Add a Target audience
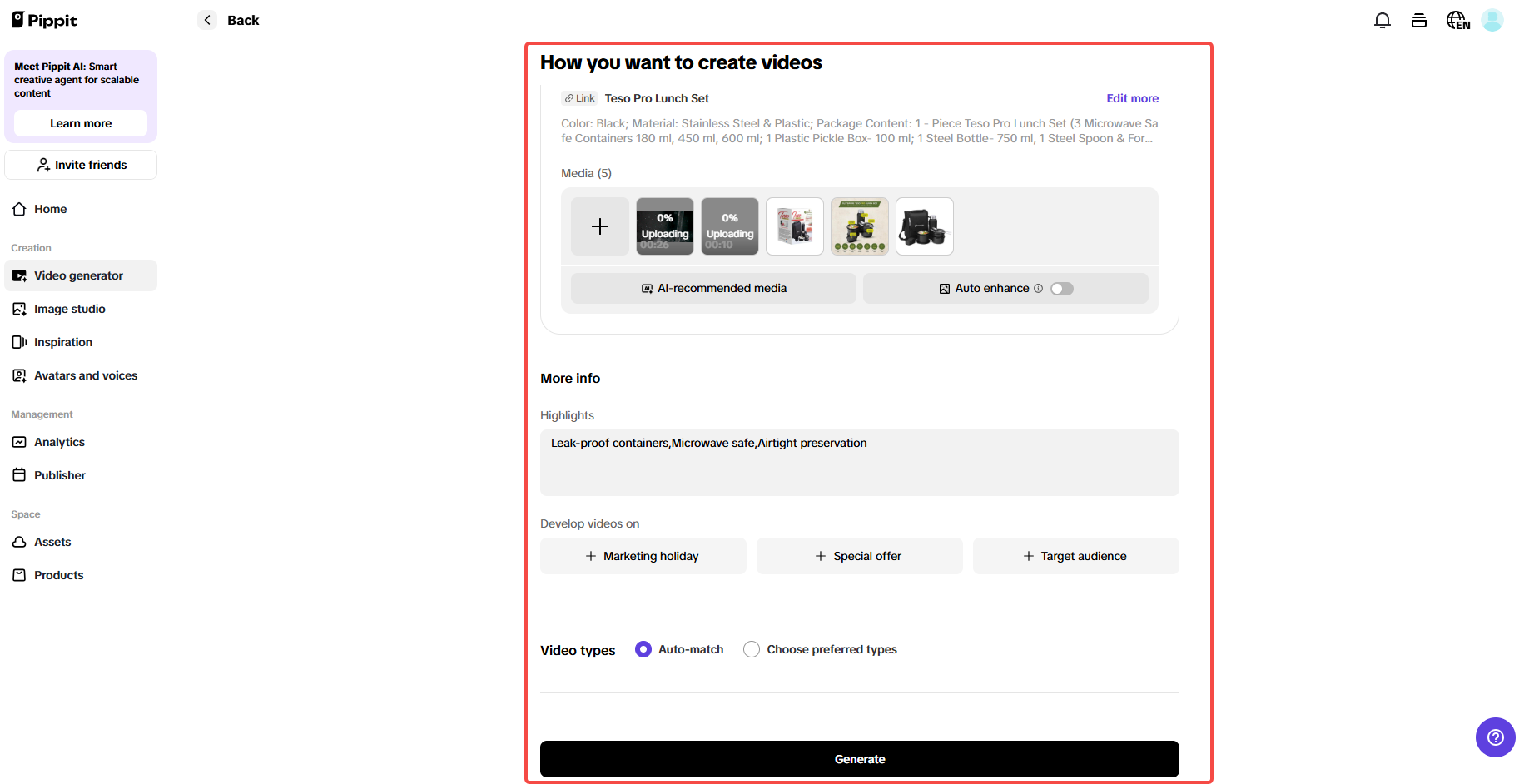1534x784 pixels. pyautogui.click(x=1076, y=556)
